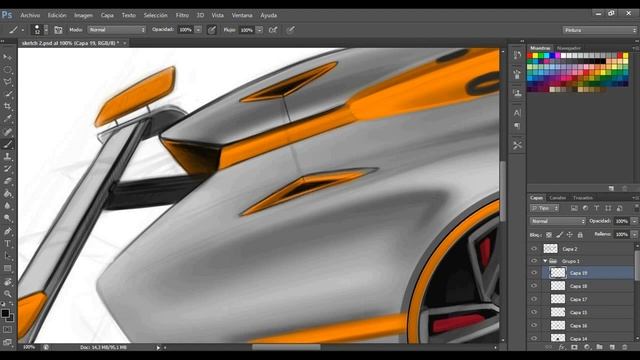The width and height of the screenshot is (640, 360).
Task: Select the Healing Brush tool
Action: click(x=7, y=131)
